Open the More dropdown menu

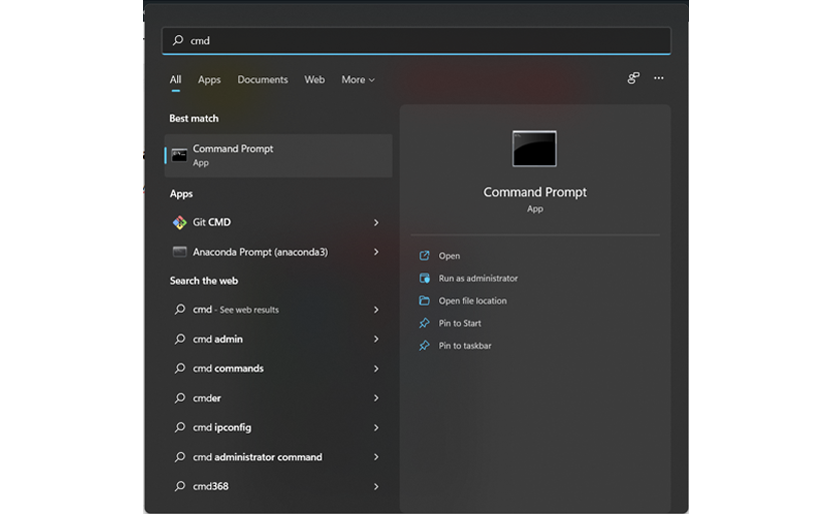[358, 80]
